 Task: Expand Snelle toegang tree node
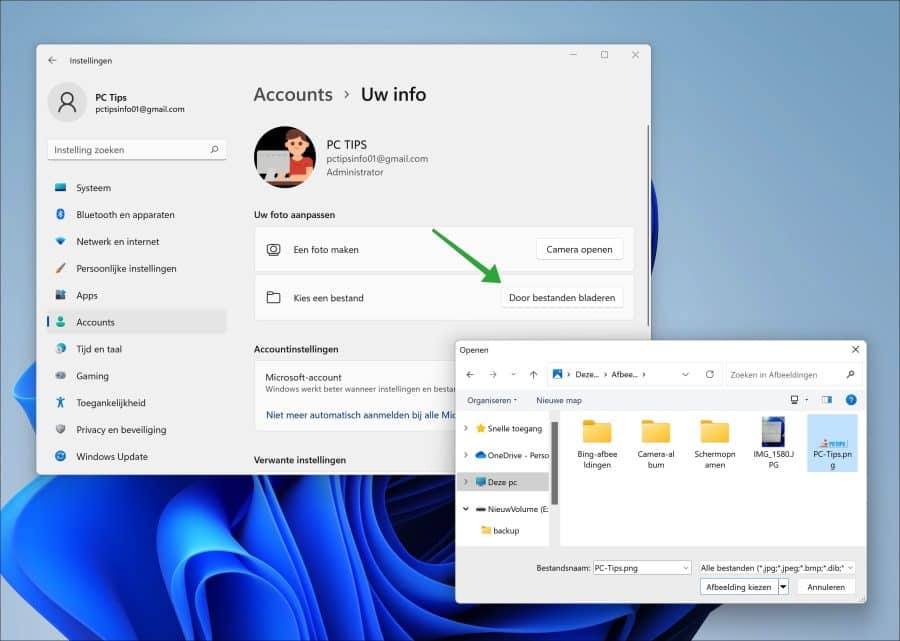coord(466,429)
